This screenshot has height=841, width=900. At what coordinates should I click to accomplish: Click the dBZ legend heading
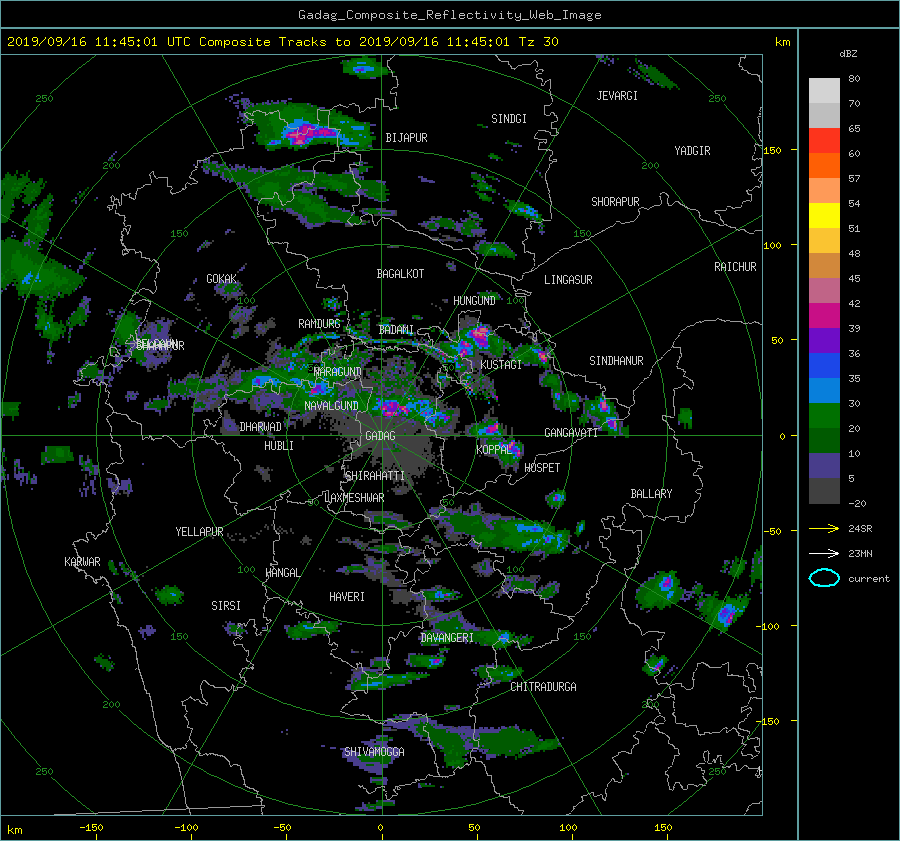point(848,54)
